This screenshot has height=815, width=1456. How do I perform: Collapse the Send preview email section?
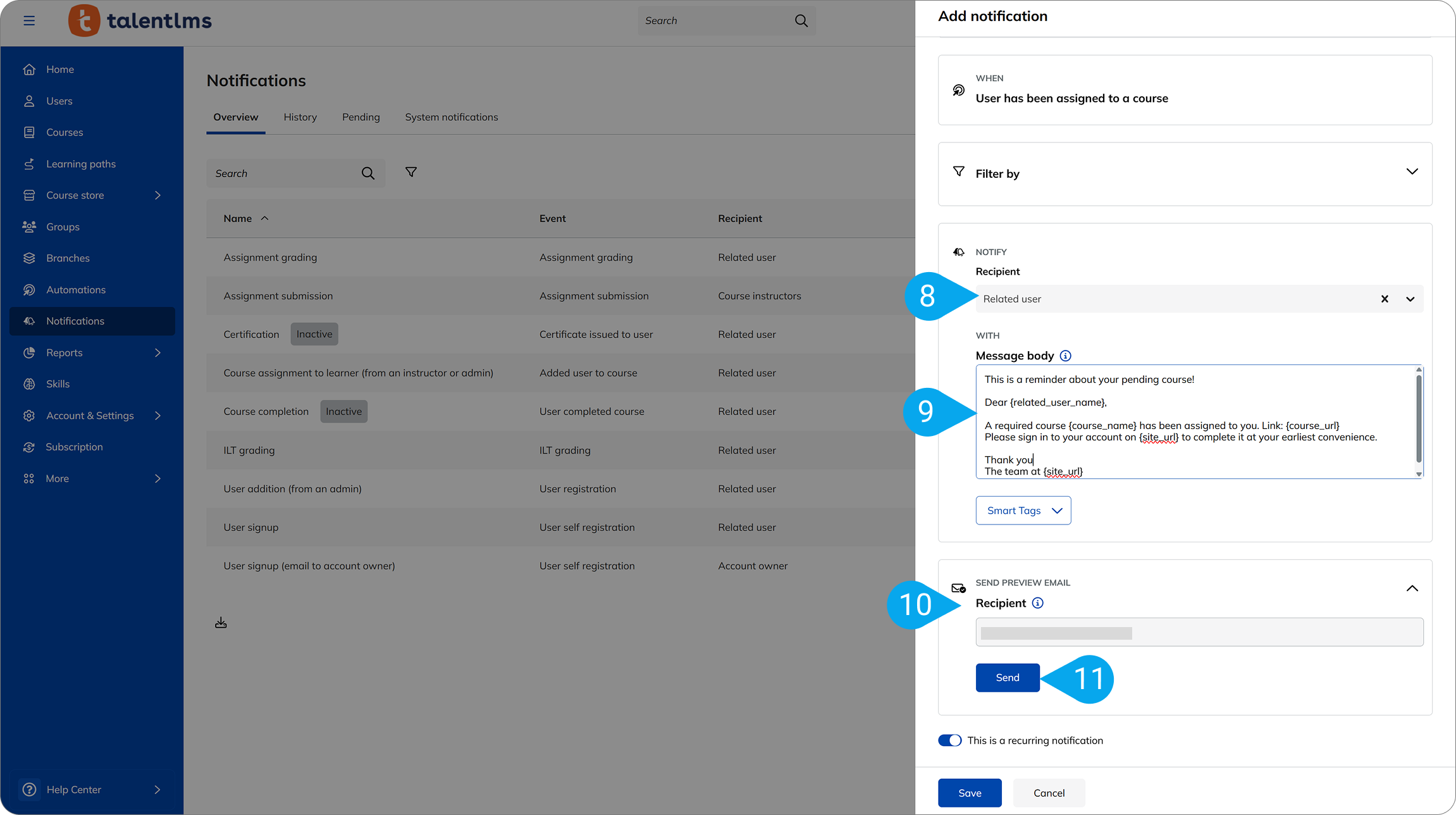click(x=1412, y=588)
